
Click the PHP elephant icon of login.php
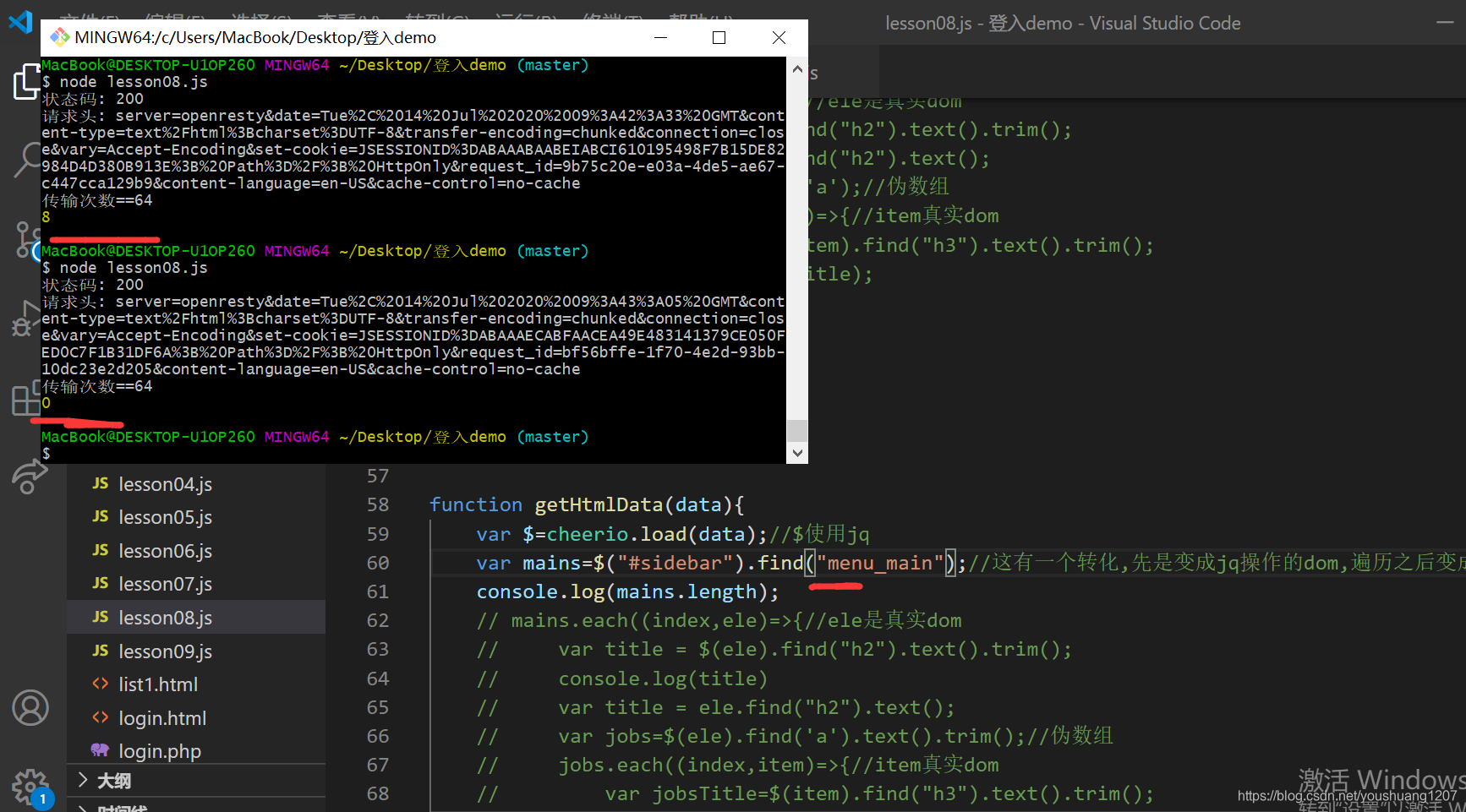pos(101,750)
